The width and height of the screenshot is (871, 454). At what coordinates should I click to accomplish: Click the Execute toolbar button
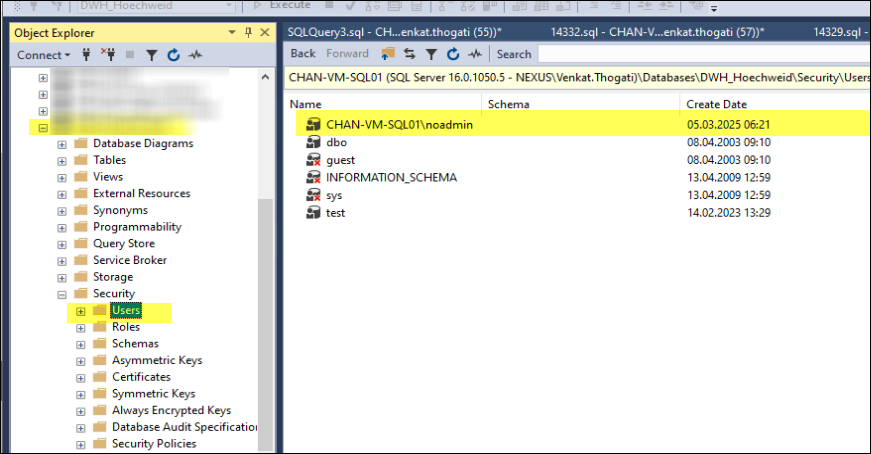point(282,5)
